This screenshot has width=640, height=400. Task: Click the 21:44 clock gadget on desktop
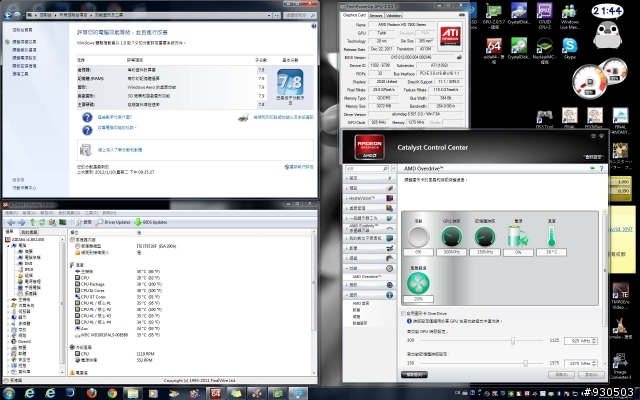click(x=607, y=11)
